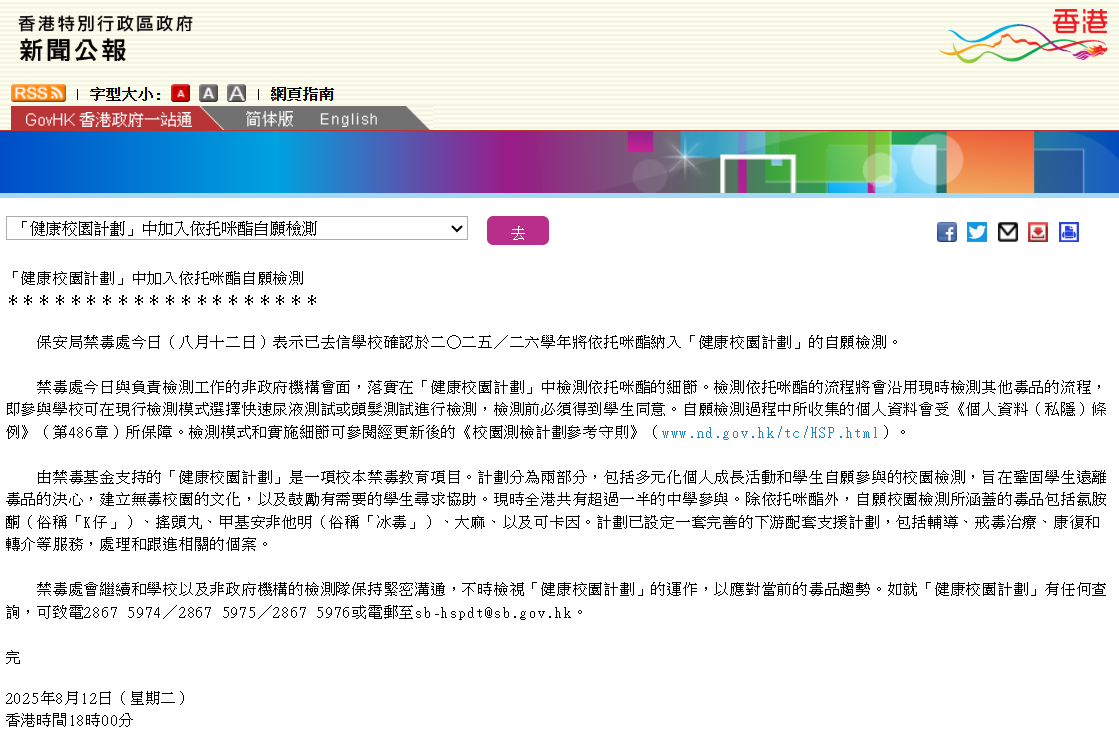Viewport: 1119px width, 739px height.
Task: Select the large font size icon
Action: [x=236, y=93]
